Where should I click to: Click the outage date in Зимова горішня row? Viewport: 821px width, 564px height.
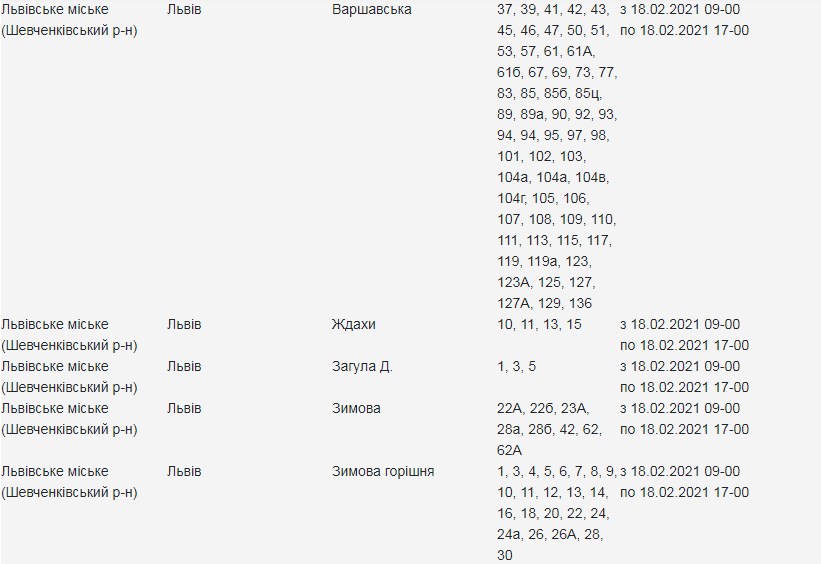point(684,481)
